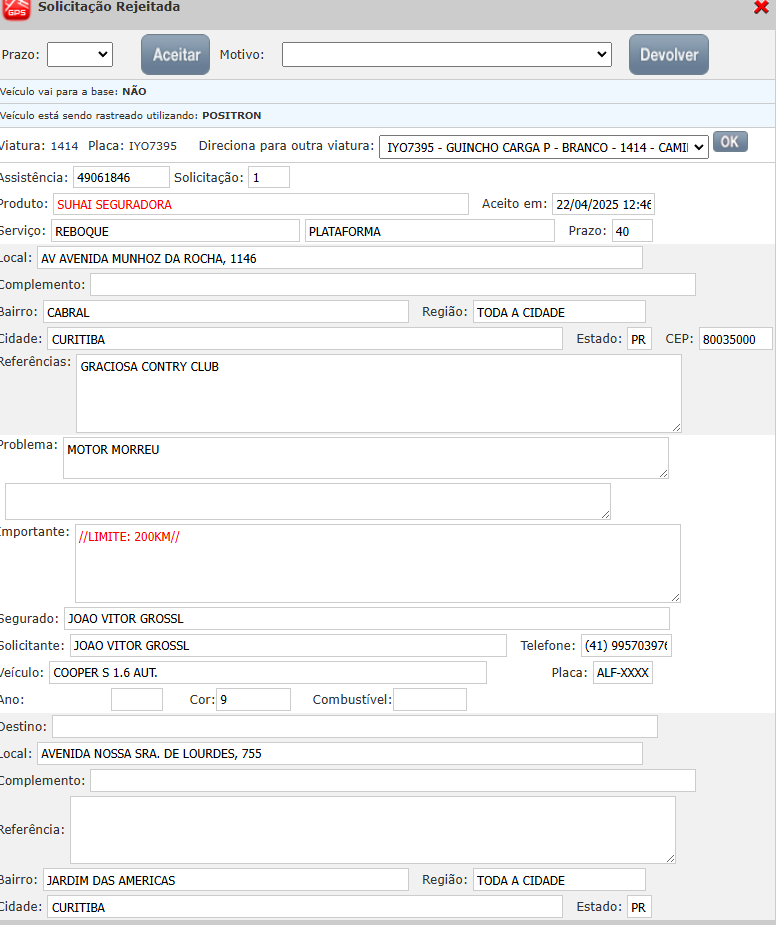Click the resize grip of Referências textarea
The image size is (777, 925).
[x=676, y=427]
